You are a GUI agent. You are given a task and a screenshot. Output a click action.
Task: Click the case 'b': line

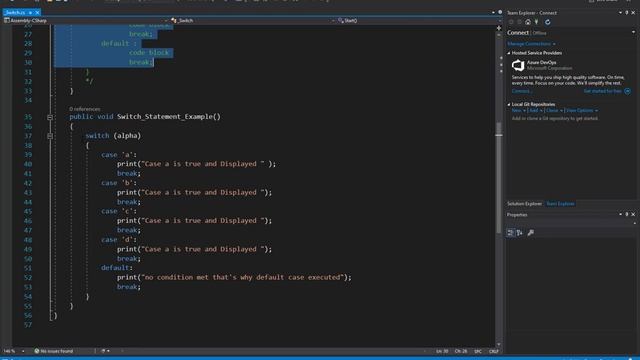tap(119, 183)
